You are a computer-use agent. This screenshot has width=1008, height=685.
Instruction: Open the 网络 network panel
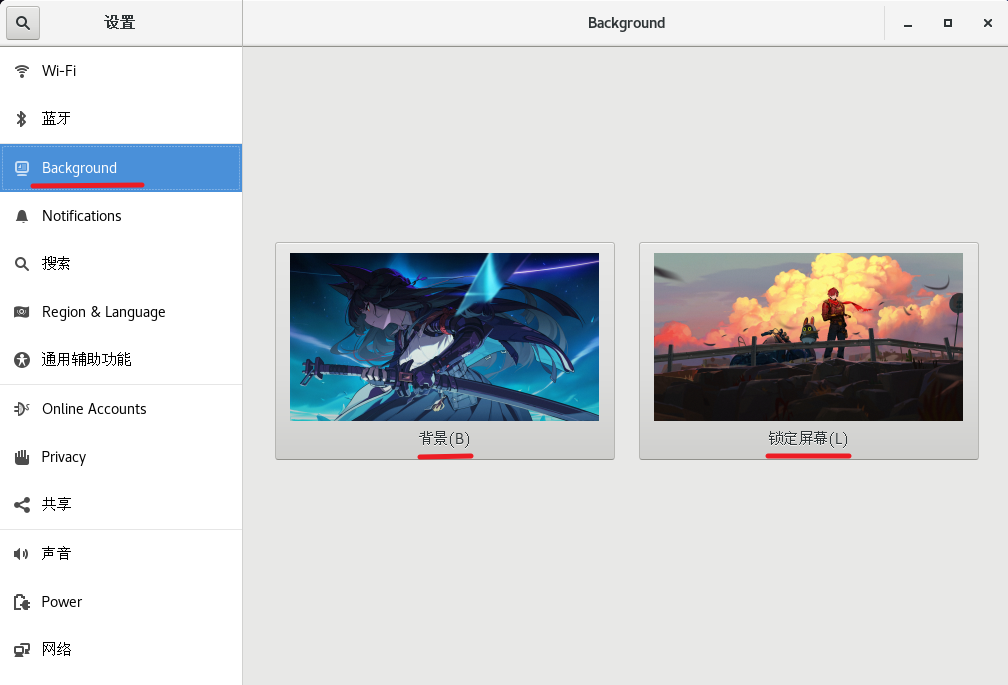(x=121, y=650)
